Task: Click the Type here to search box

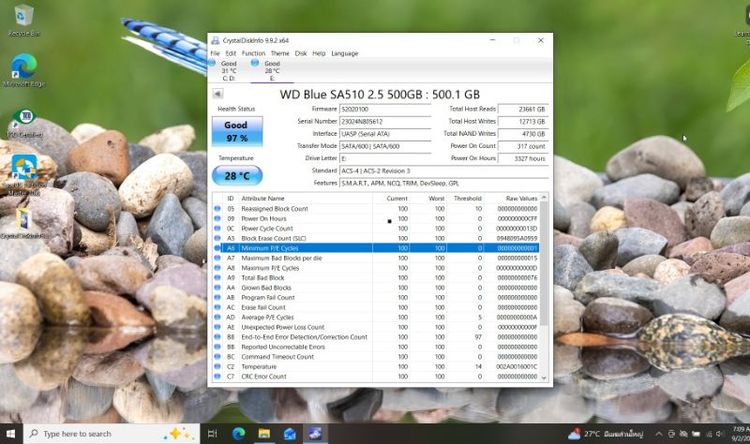Action: 111,433
